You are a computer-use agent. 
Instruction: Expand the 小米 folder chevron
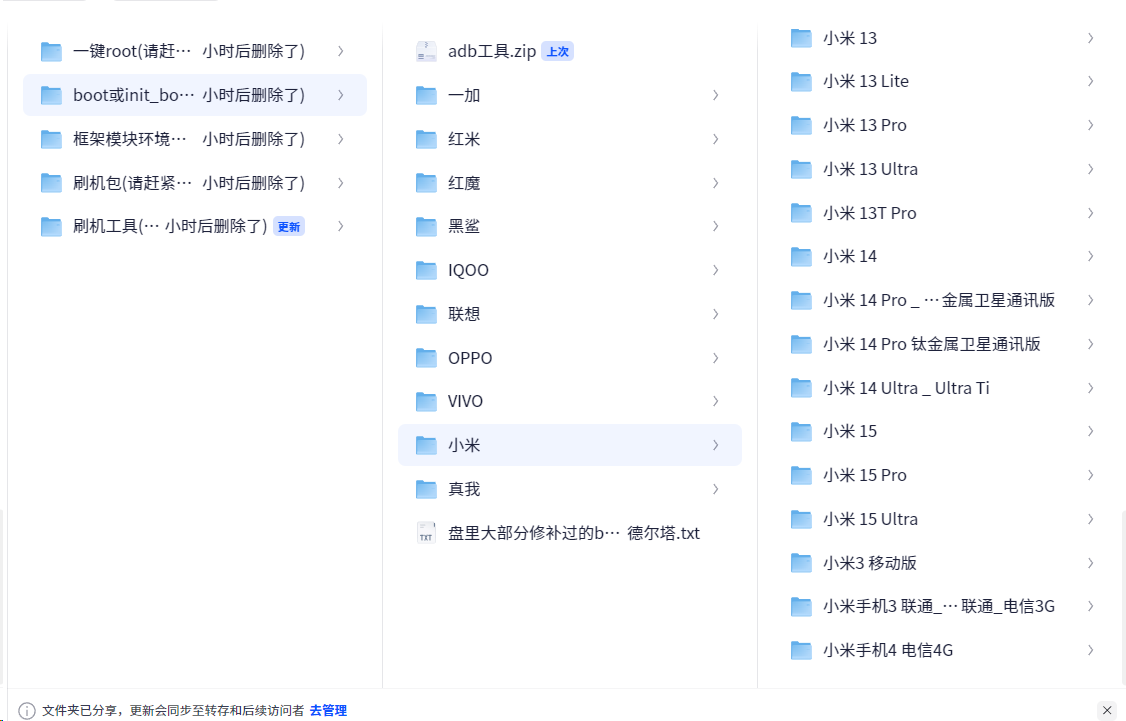pos(715,445)
